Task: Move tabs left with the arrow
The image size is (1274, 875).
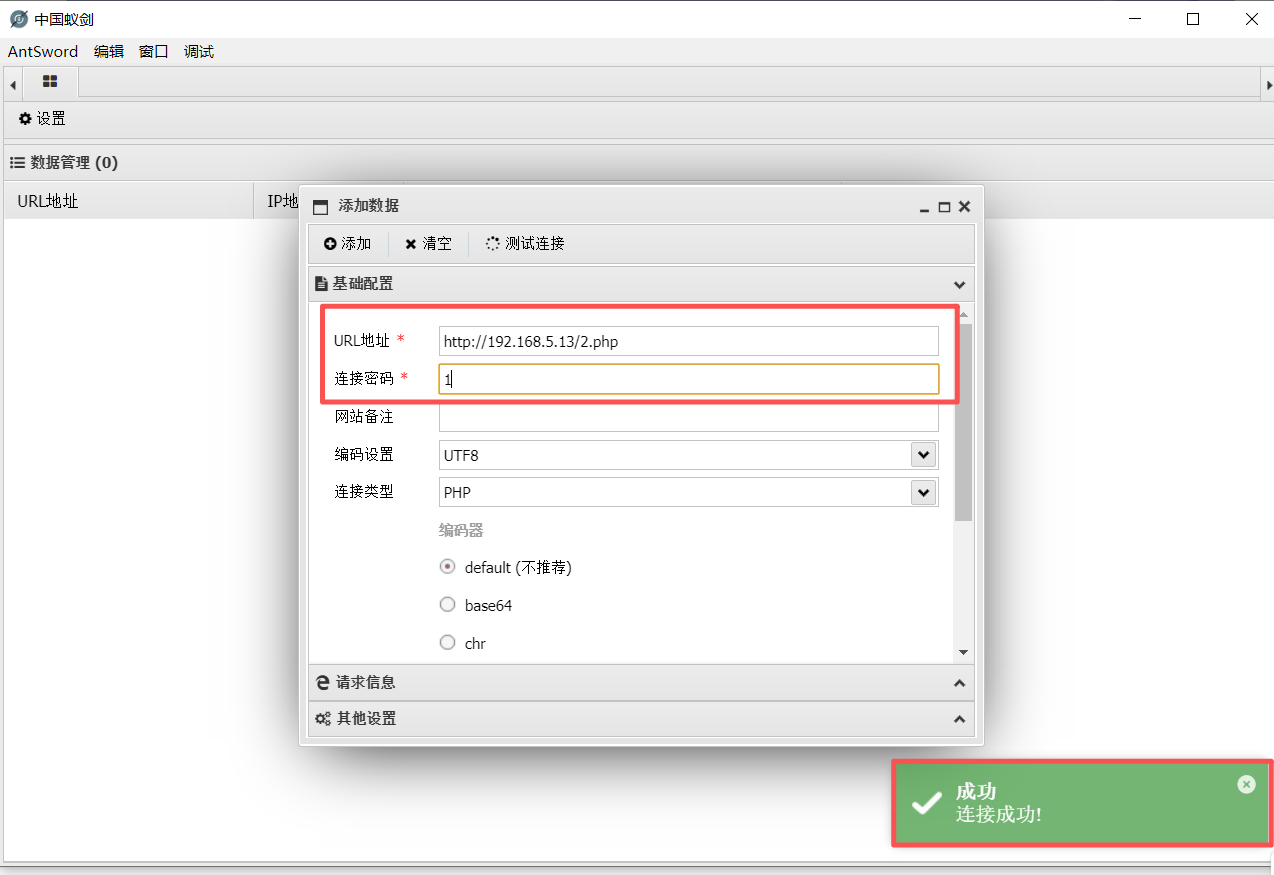Action: [x=12, y=85]
